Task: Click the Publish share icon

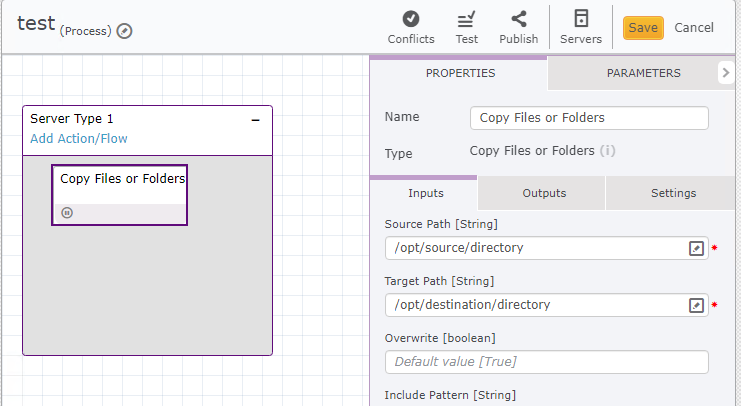Action: click(x=518, y=19)
